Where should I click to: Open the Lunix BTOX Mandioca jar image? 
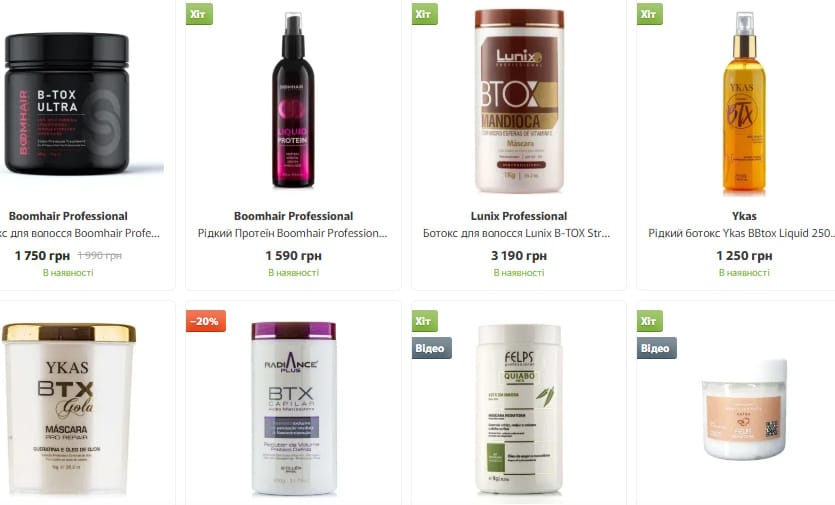coord(519,101)
